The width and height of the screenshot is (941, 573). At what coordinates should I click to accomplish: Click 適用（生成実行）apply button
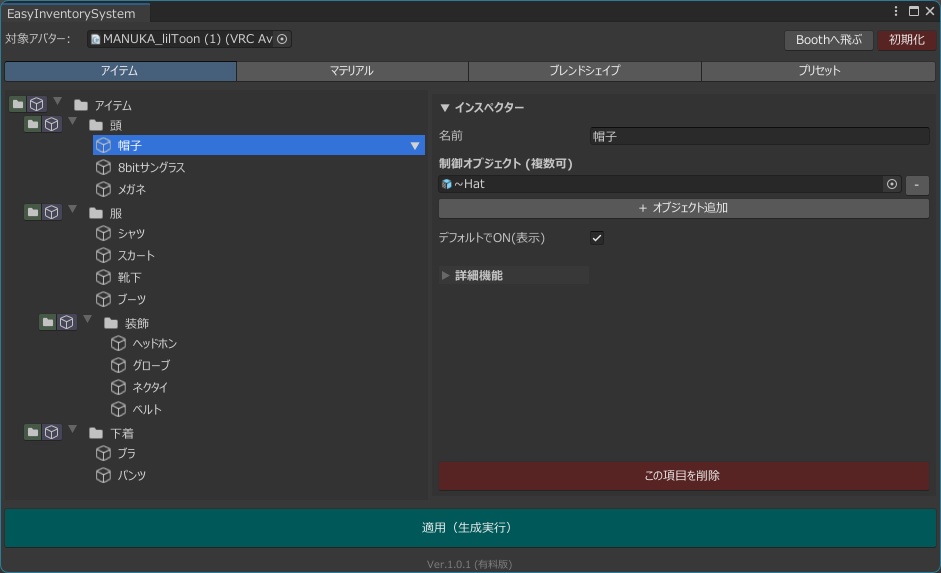tap(470, 528)
